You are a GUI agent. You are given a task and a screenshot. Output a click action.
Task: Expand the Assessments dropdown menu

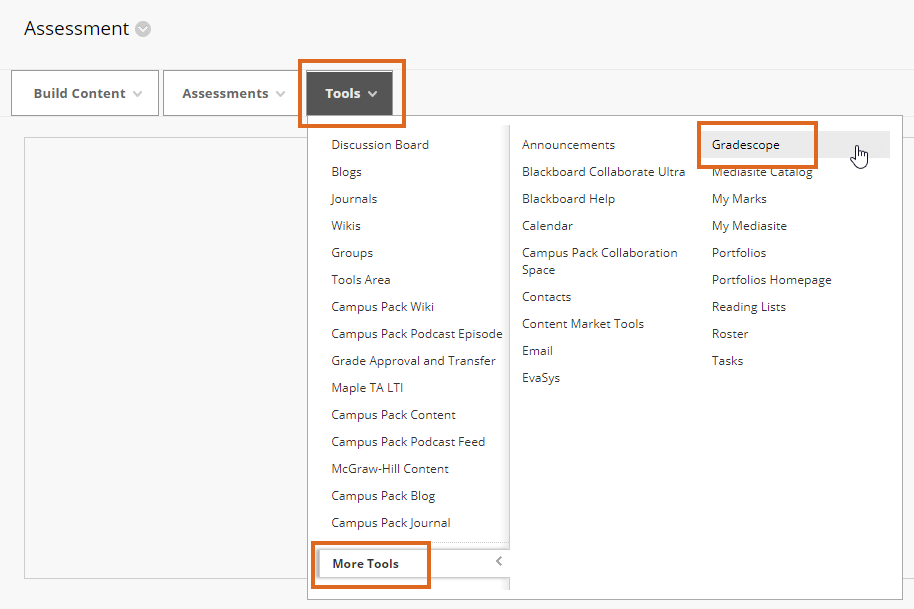click(233, 93)
